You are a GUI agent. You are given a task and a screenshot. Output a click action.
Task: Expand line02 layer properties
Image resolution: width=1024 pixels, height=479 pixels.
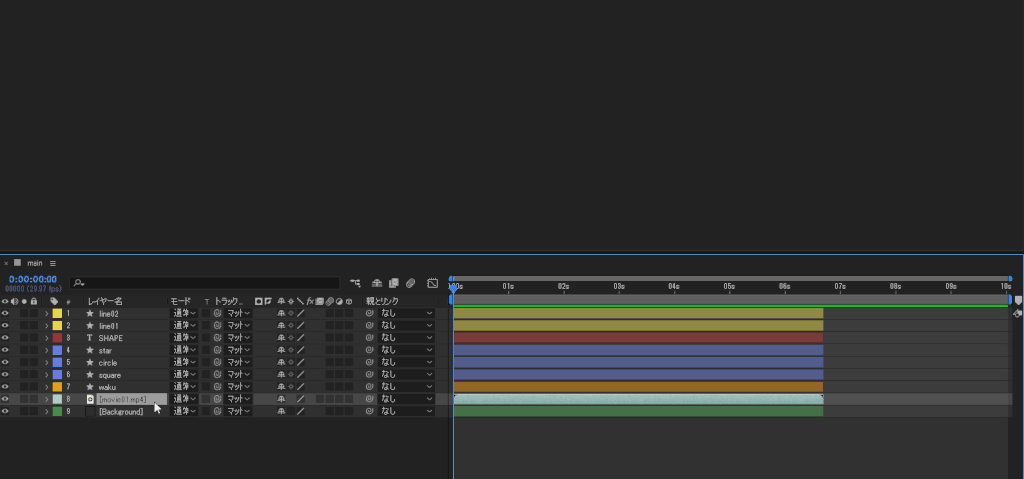click(x=46, y=314)
